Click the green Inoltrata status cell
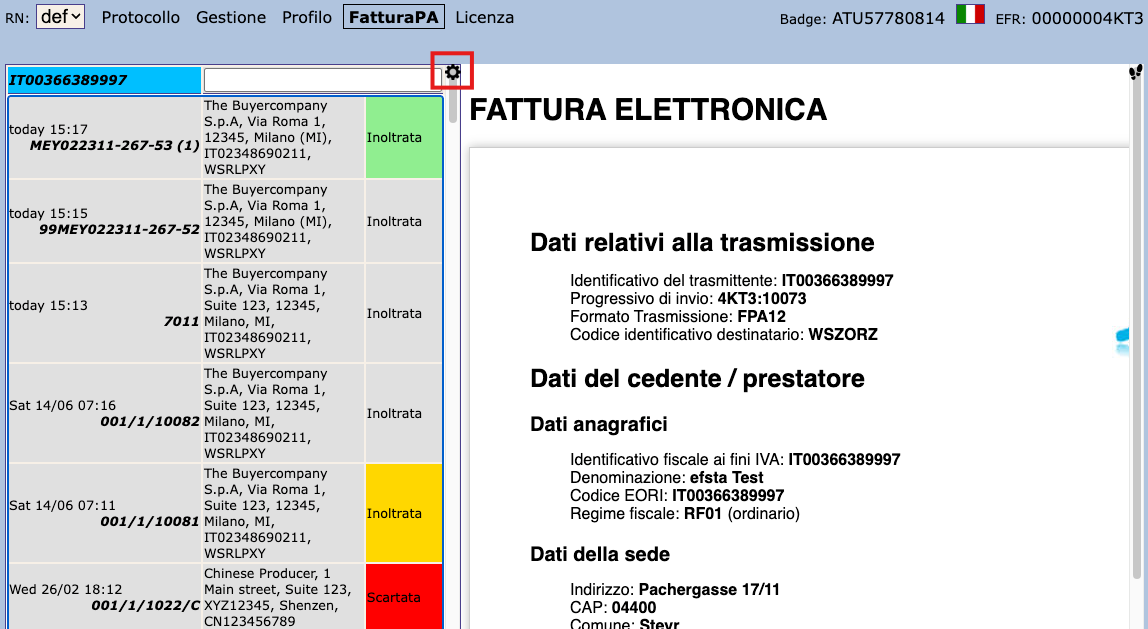The image size is (1148, 629). (403, 135)
